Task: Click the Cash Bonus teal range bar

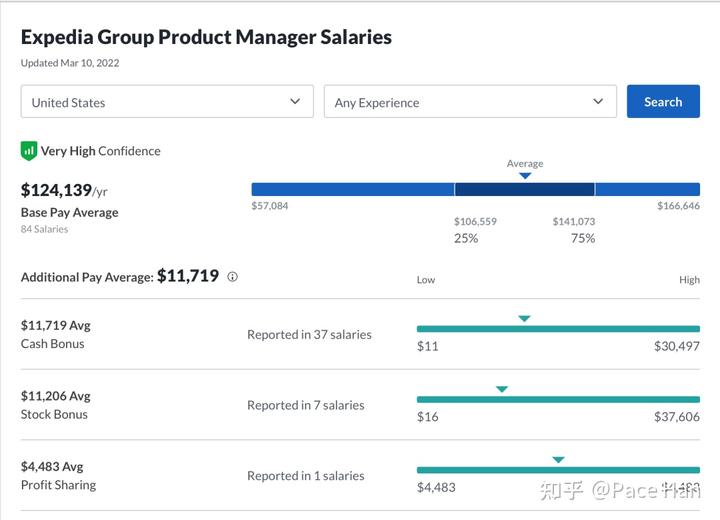Action: [558, 329]
